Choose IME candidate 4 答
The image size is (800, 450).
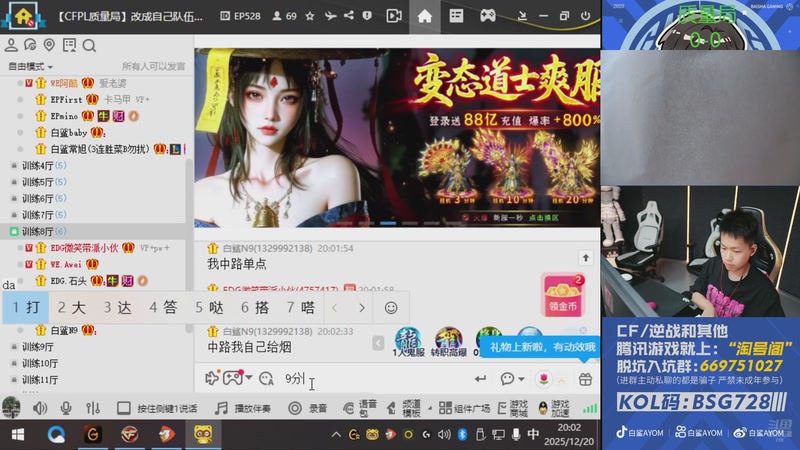click(163, 307)
